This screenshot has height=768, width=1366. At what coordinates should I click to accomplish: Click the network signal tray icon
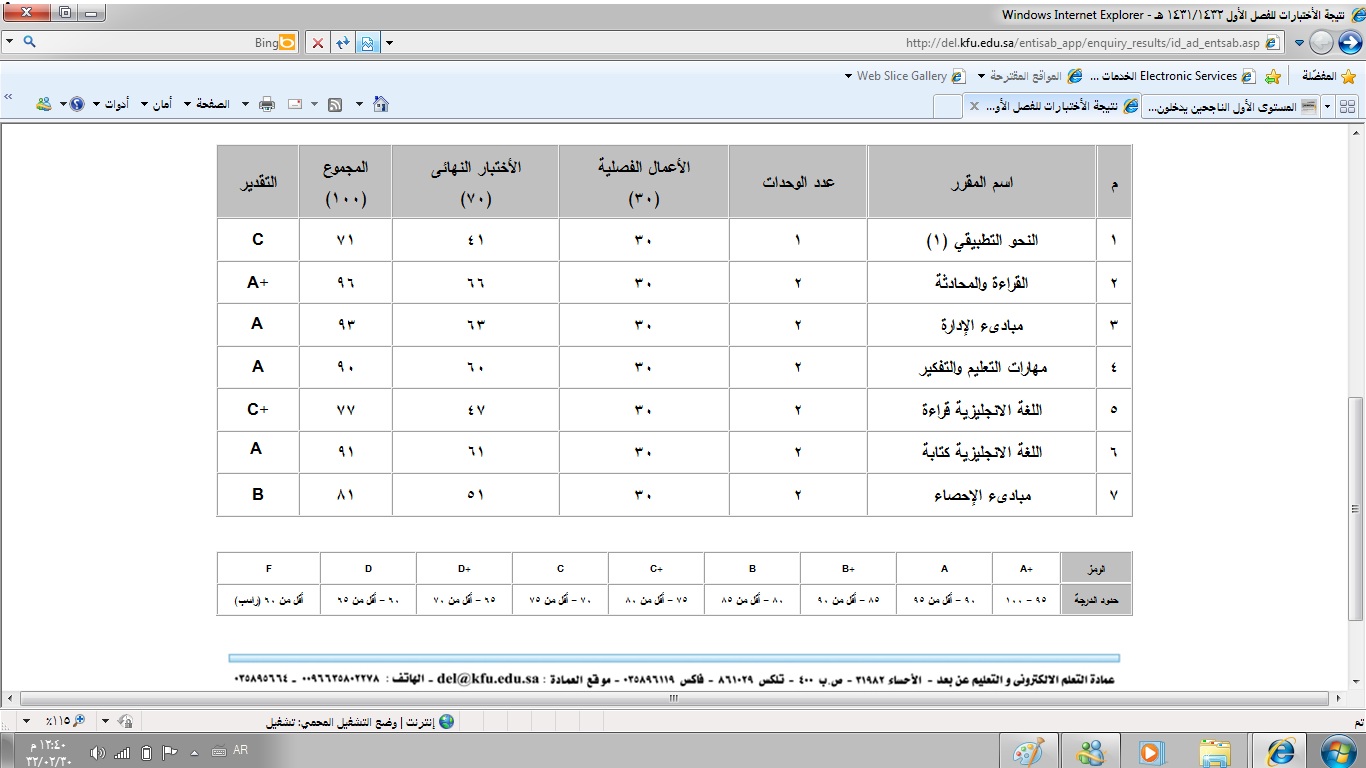123,752
